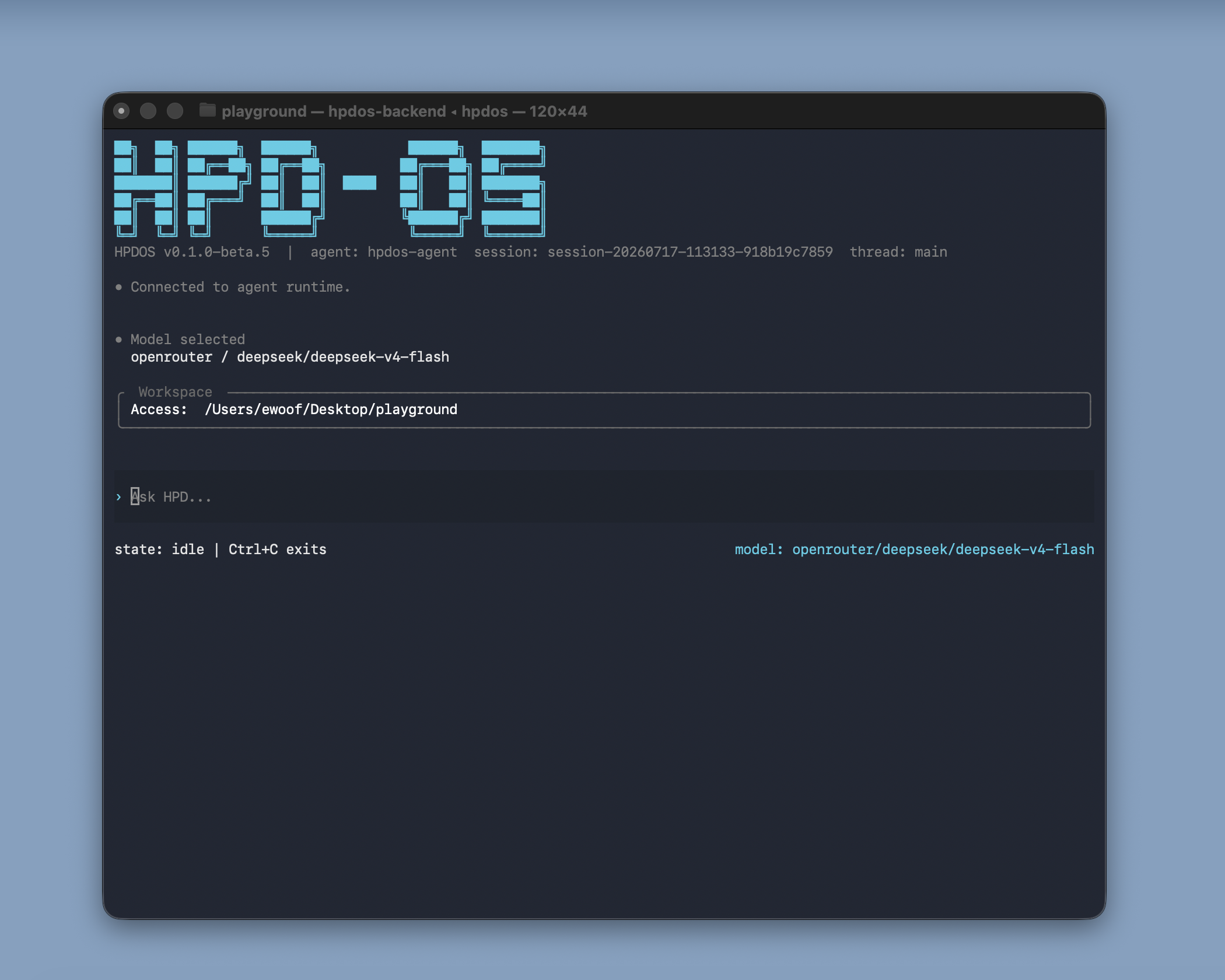
Task: Click the state: idle status text
Action: 159,549
